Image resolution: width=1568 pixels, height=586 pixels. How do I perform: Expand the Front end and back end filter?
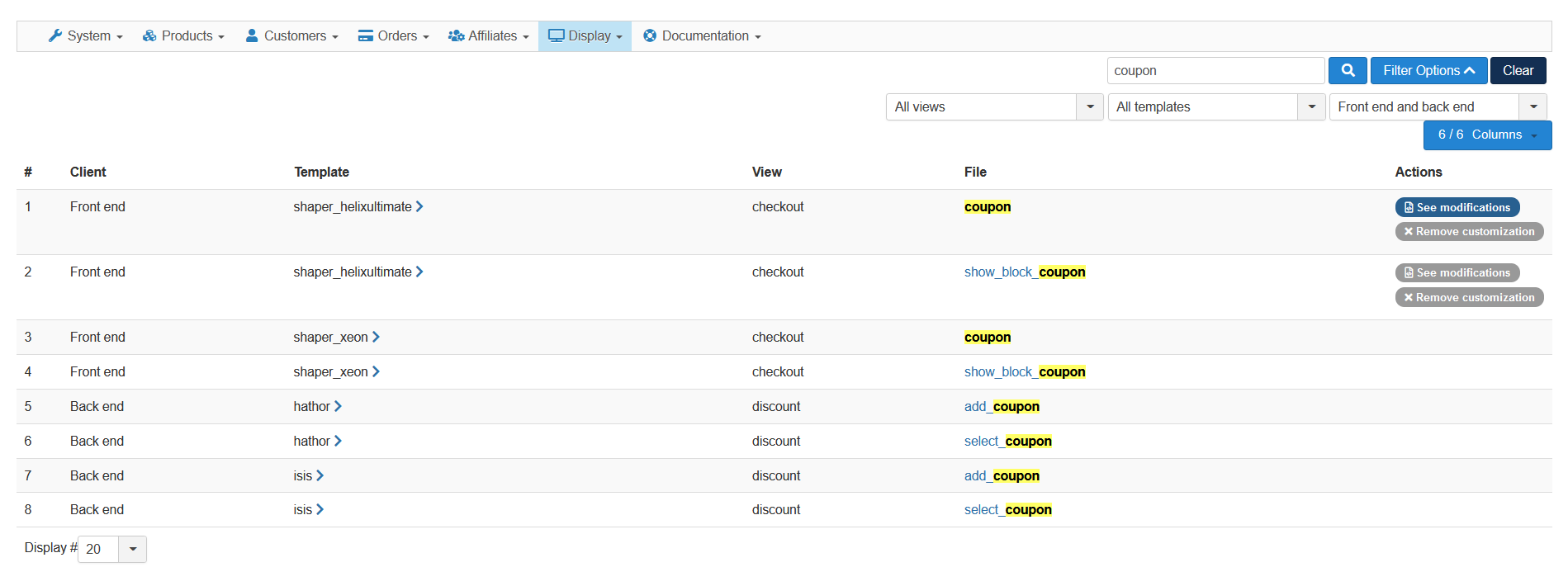(x=1437, y=107)
